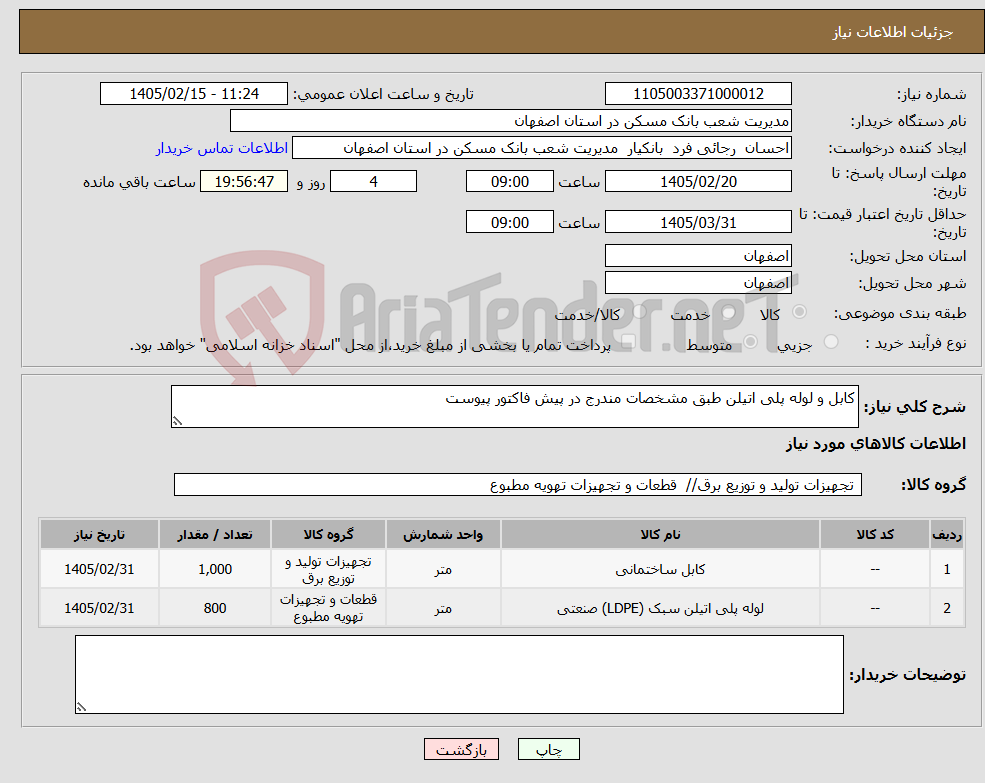Select the جزیی purchase type radio
Image resolution: width=985 pixels, height=783 pixels.
click(x=831, y=342)
